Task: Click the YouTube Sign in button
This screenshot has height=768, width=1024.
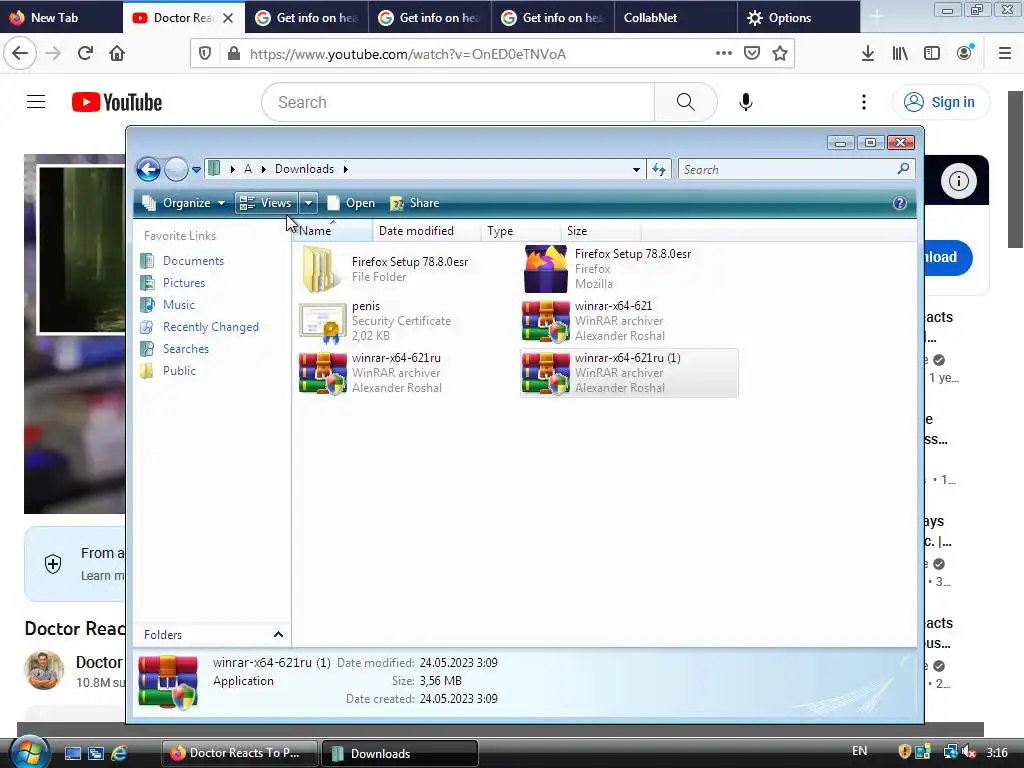Action: pos(940,102)
